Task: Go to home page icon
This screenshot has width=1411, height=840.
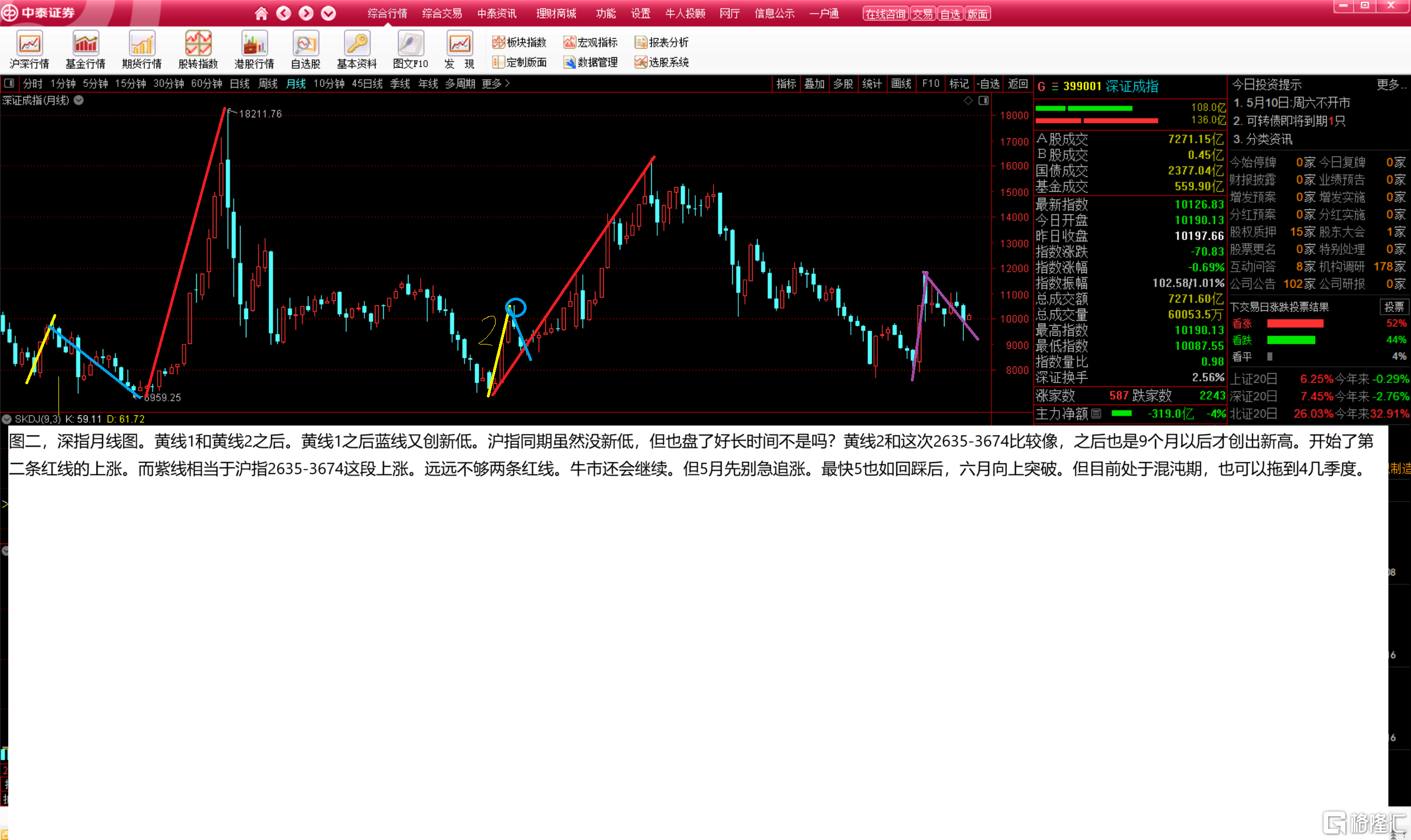Action: [x=261, y=13]
